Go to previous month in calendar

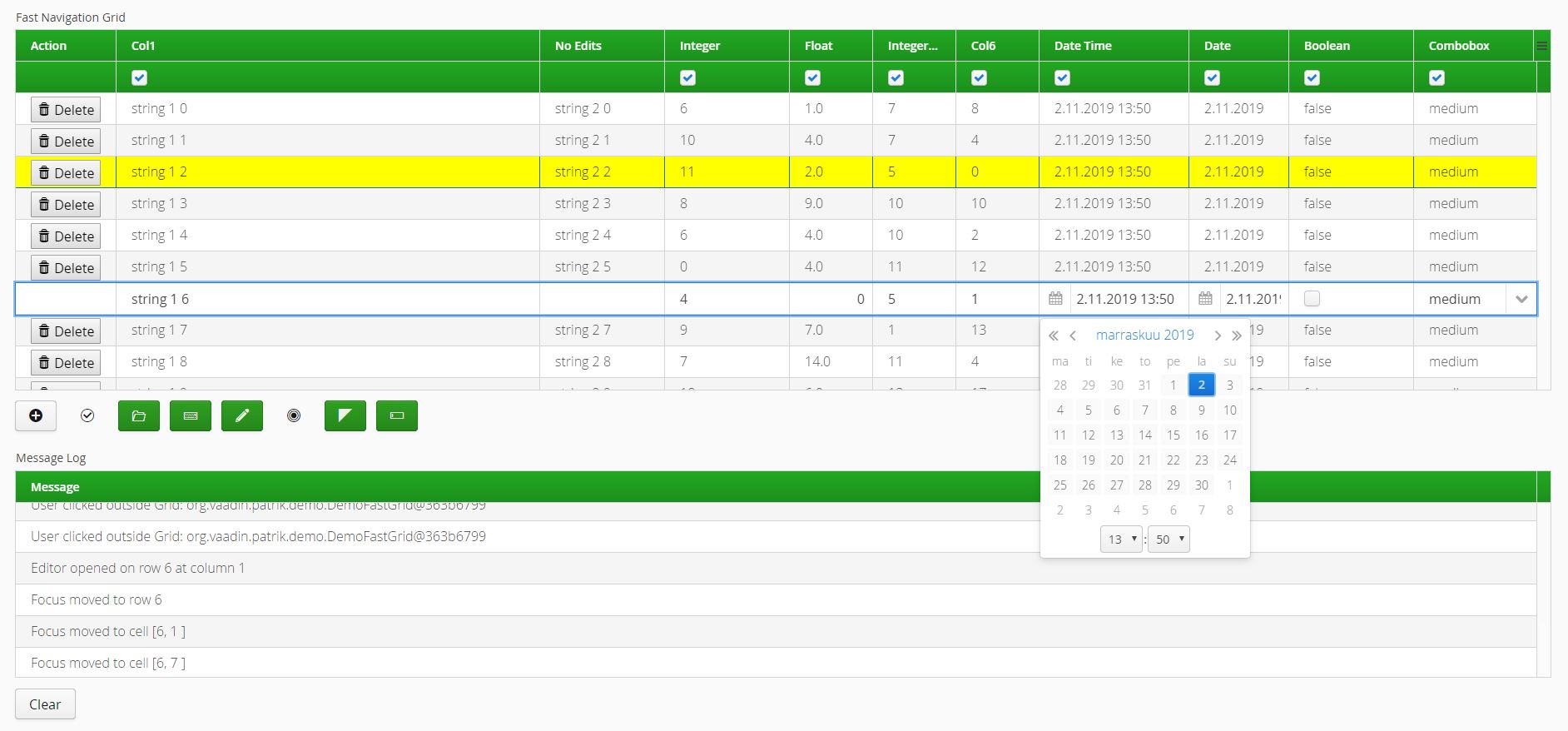coord(1073,336)
